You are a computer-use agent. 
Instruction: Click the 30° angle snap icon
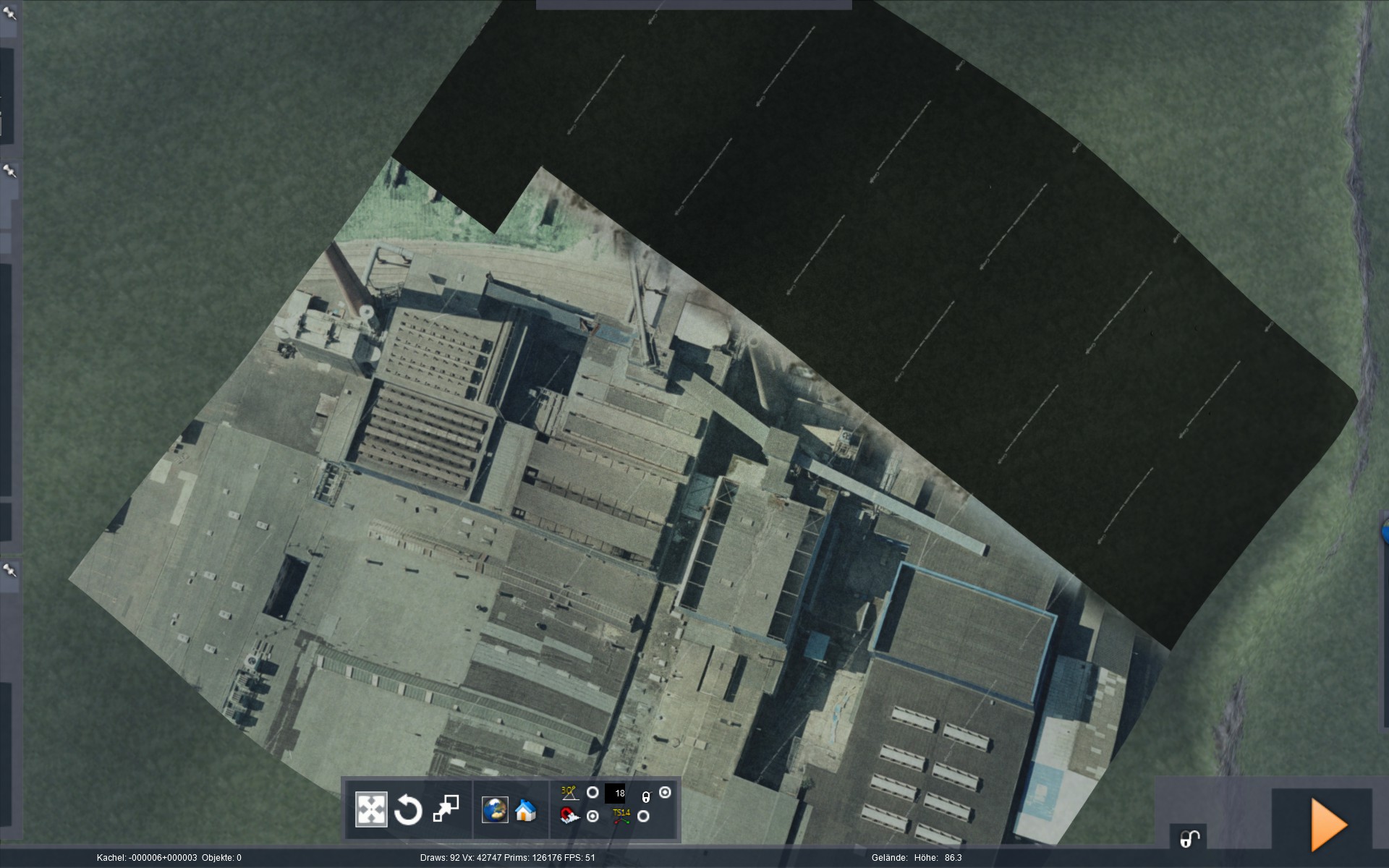click(x=569, y=793)
